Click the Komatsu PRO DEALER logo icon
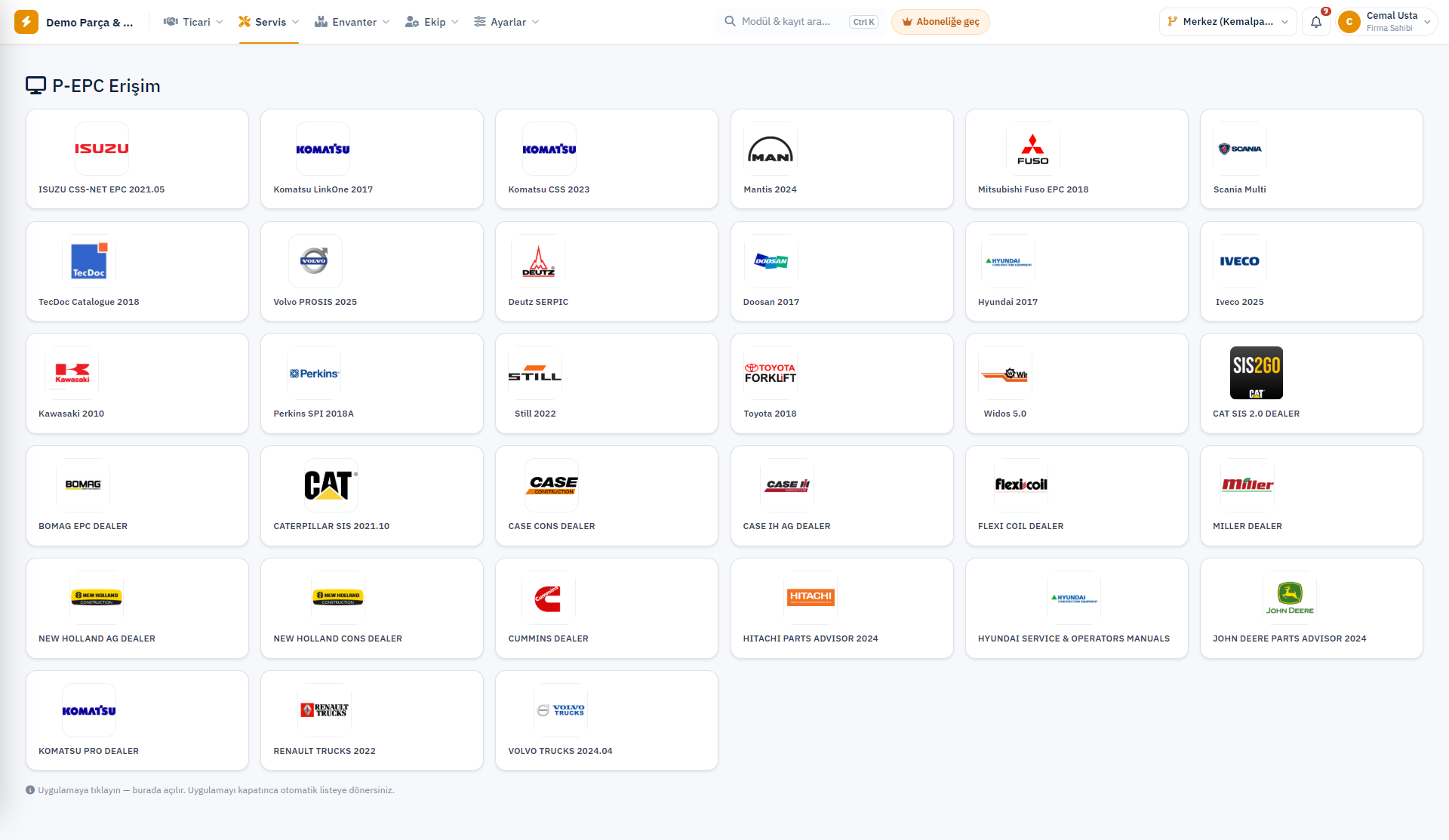 click(x=89, y=710)
